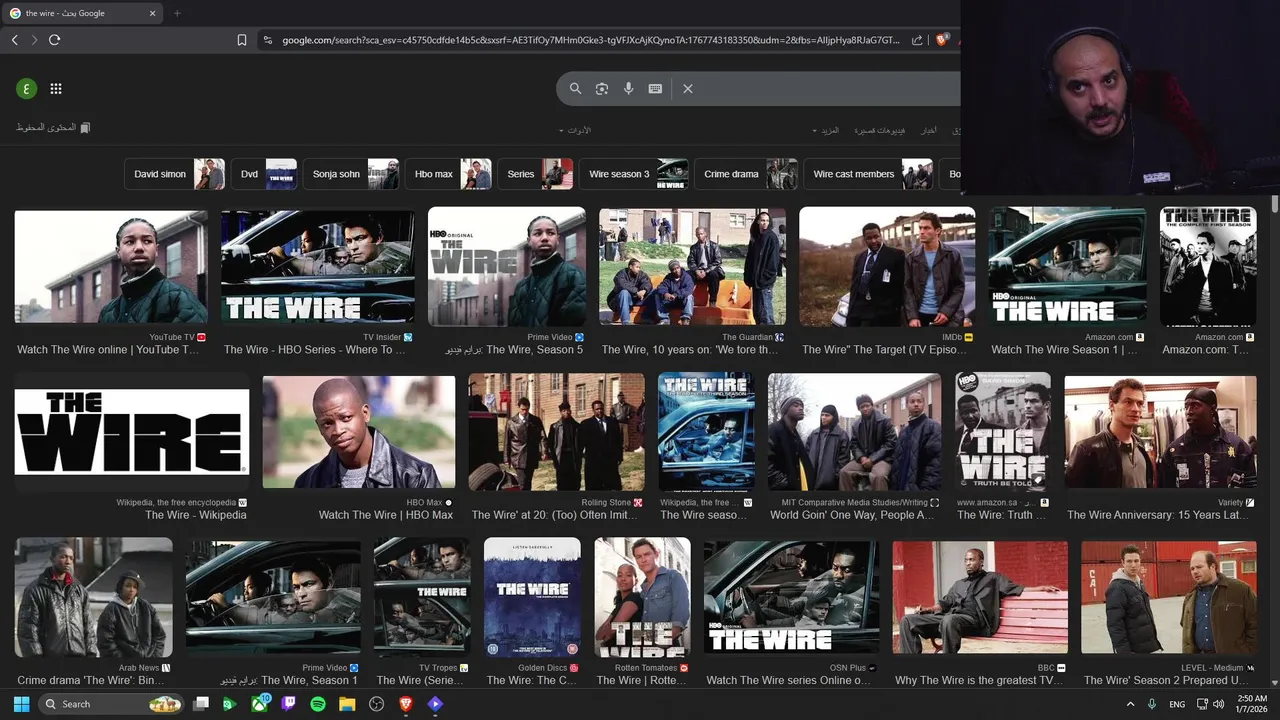Open the MIT 'World Goin' One Way' image
This screenshot has height=720, width=1280.
pyautogui.click(x=854, y=432)
